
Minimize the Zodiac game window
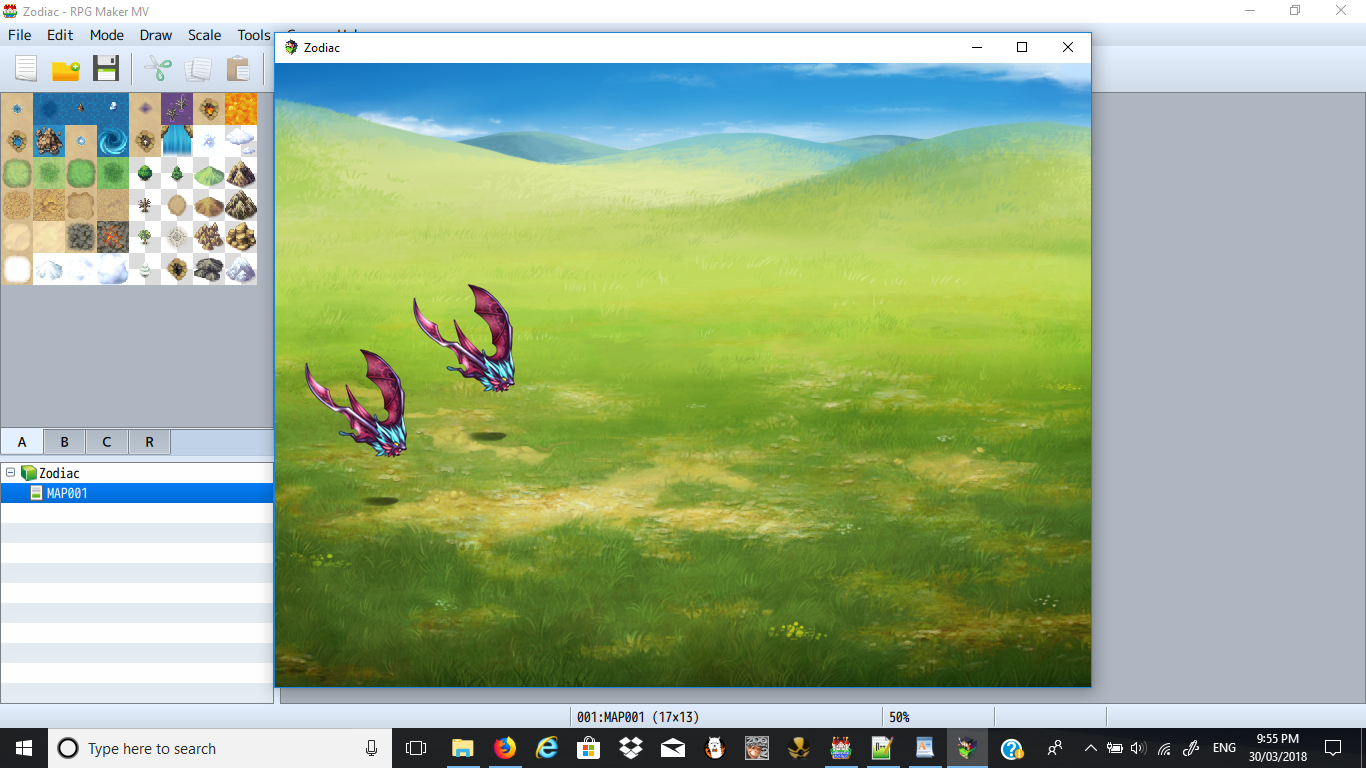pyautogui.click(x=976, y=47)
